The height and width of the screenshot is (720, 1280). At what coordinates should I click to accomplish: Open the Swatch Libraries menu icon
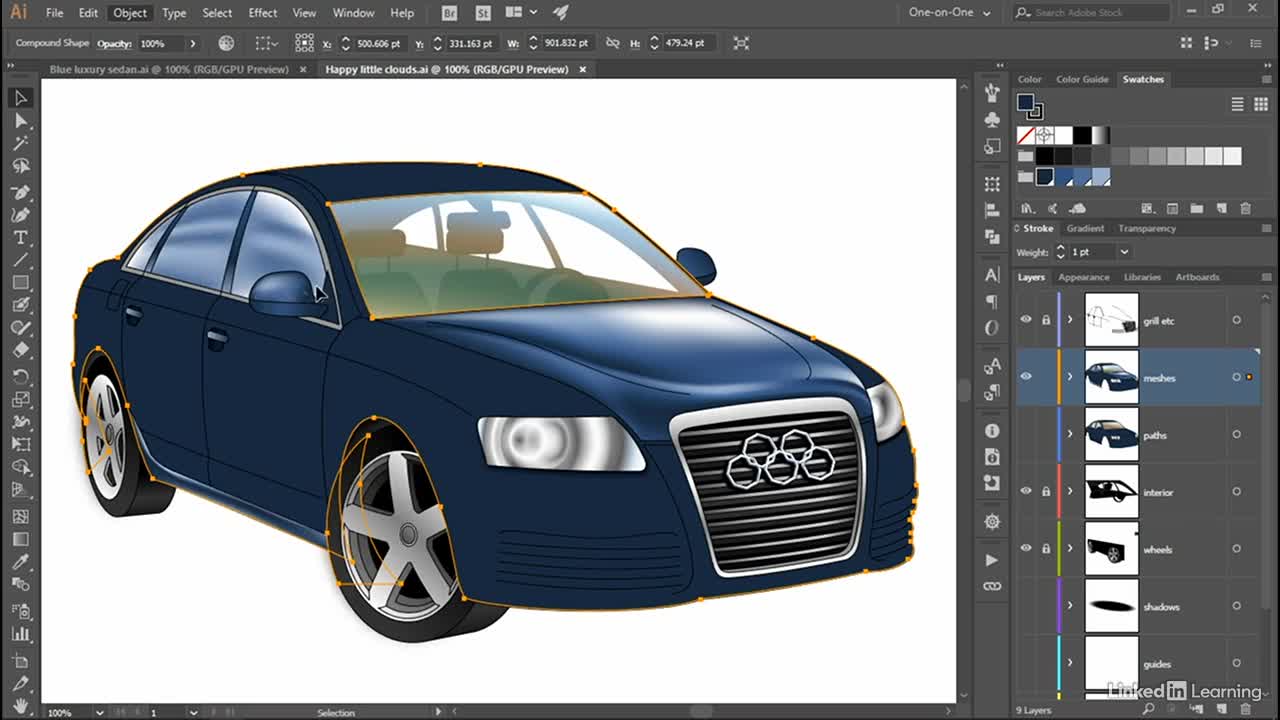click(x=1027, y=208)
